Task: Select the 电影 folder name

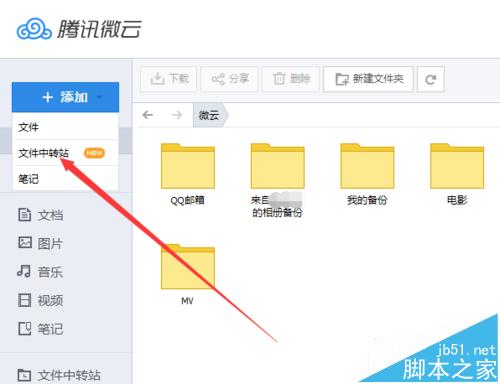Action: click(457, 200)
